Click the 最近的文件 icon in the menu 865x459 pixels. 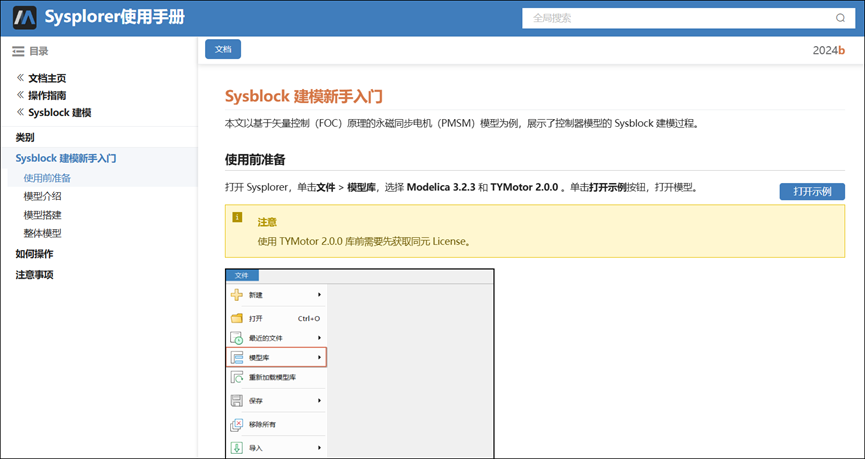click(x=237, y=338)
